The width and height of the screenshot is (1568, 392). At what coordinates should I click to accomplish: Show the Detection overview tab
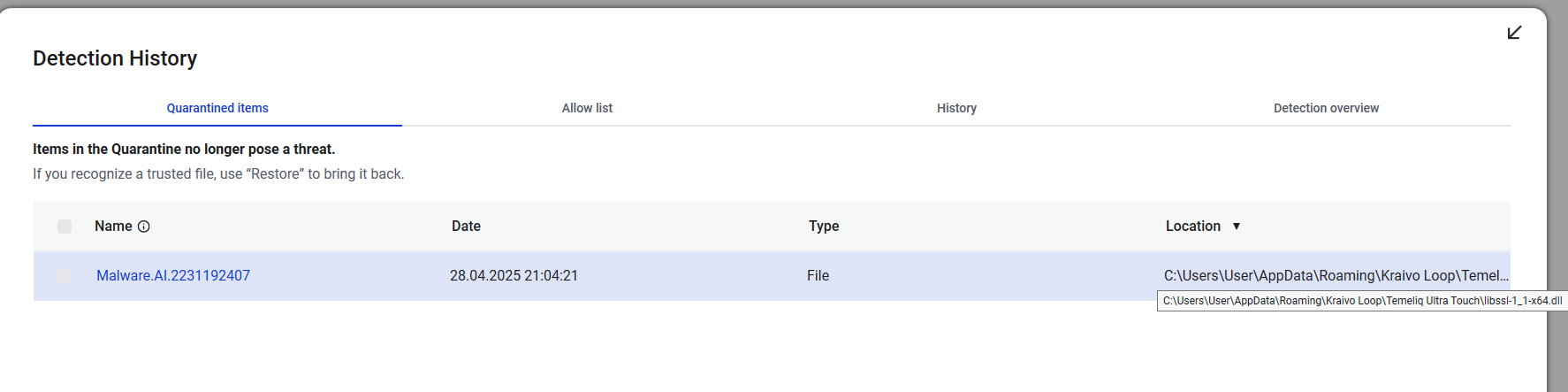tap(1326, 108)
